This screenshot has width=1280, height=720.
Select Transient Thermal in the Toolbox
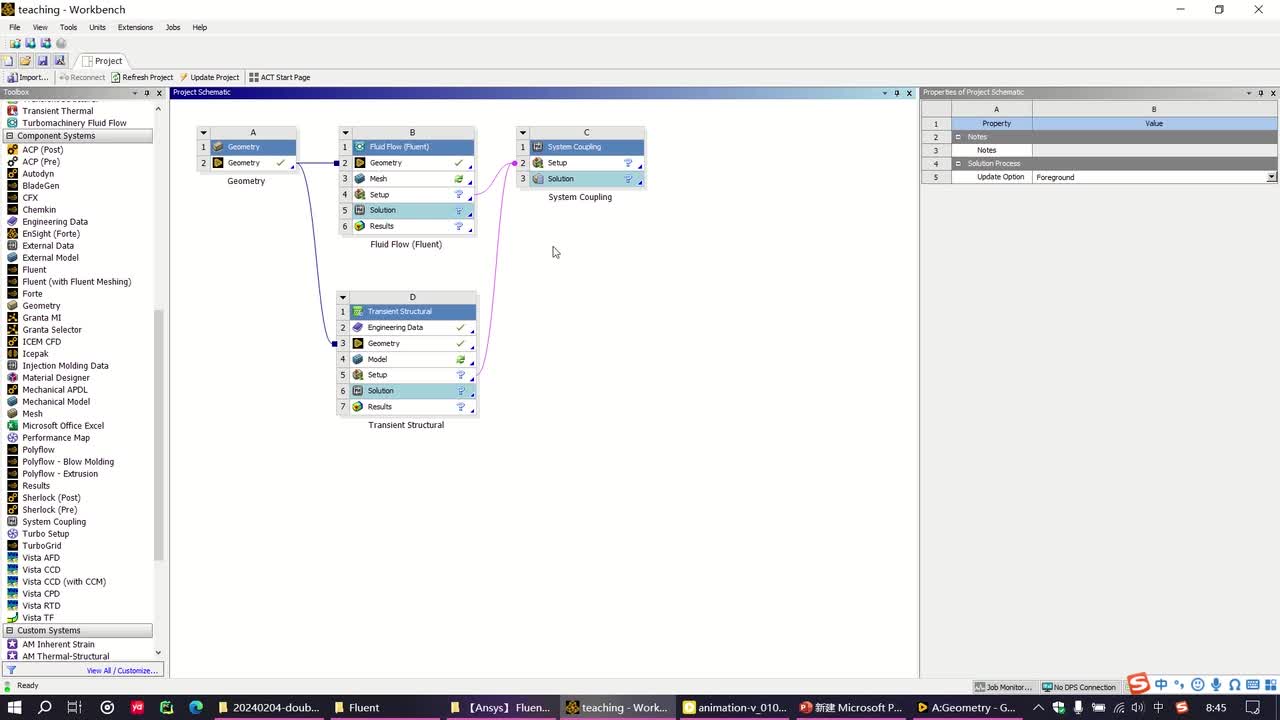[x=57, y=111]
